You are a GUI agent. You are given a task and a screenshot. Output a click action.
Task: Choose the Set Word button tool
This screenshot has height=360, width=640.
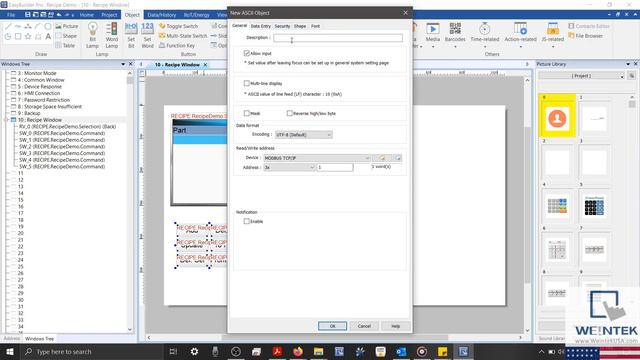tap(147, 35)
